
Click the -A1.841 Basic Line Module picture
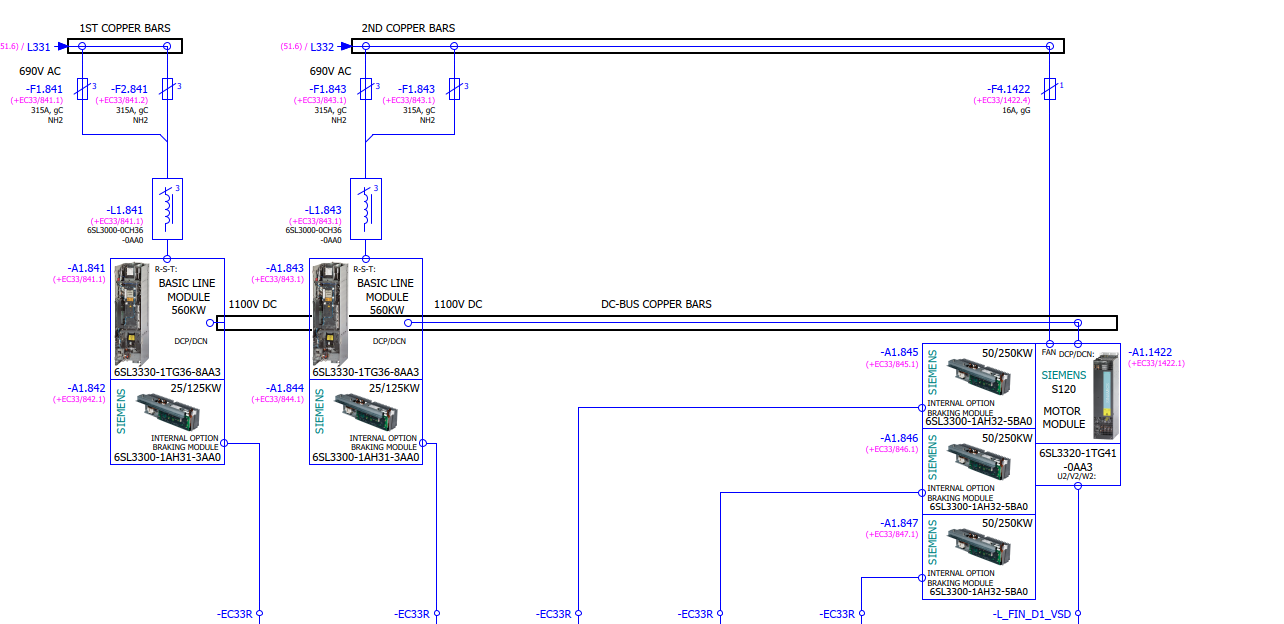pyautogui.click(x=131, y=313)
